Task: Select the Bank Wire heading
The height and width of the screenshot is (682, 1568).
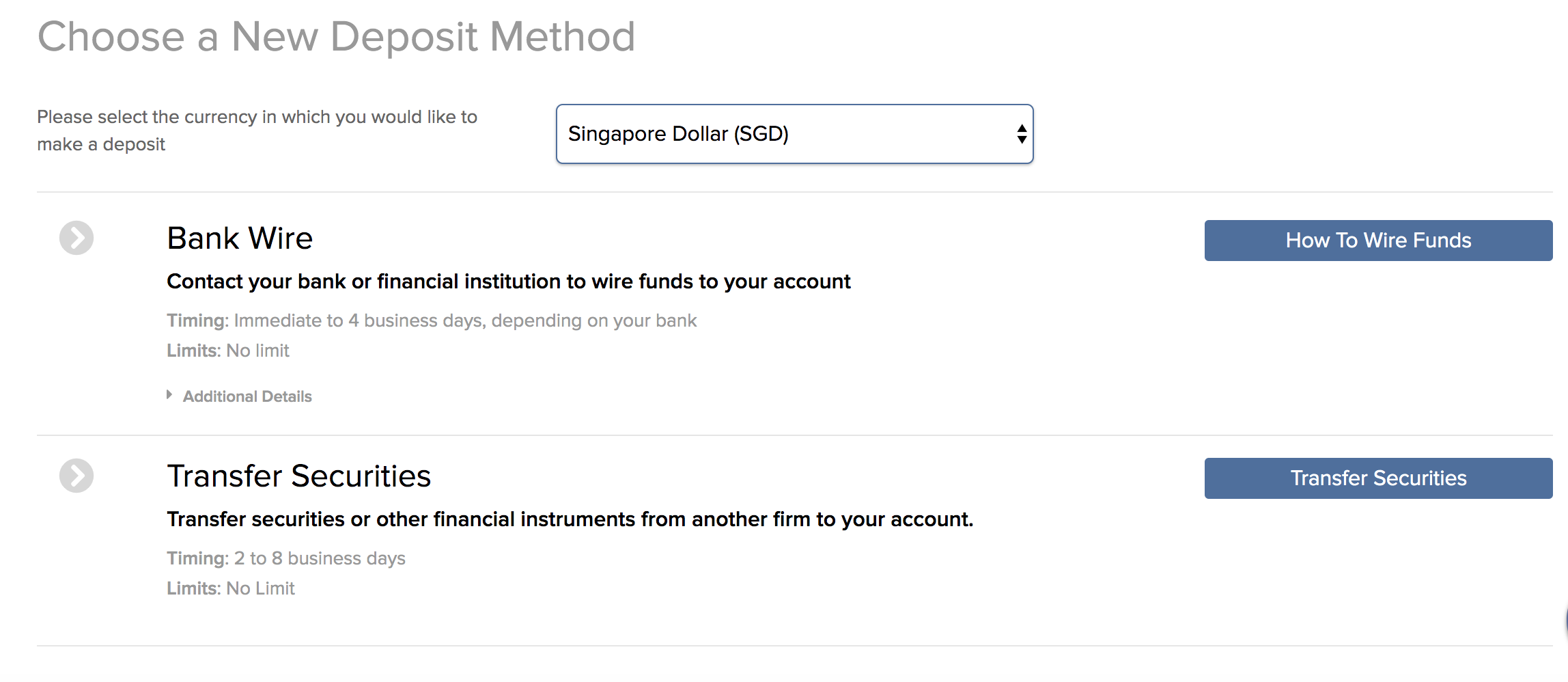Action: [240, 238]
